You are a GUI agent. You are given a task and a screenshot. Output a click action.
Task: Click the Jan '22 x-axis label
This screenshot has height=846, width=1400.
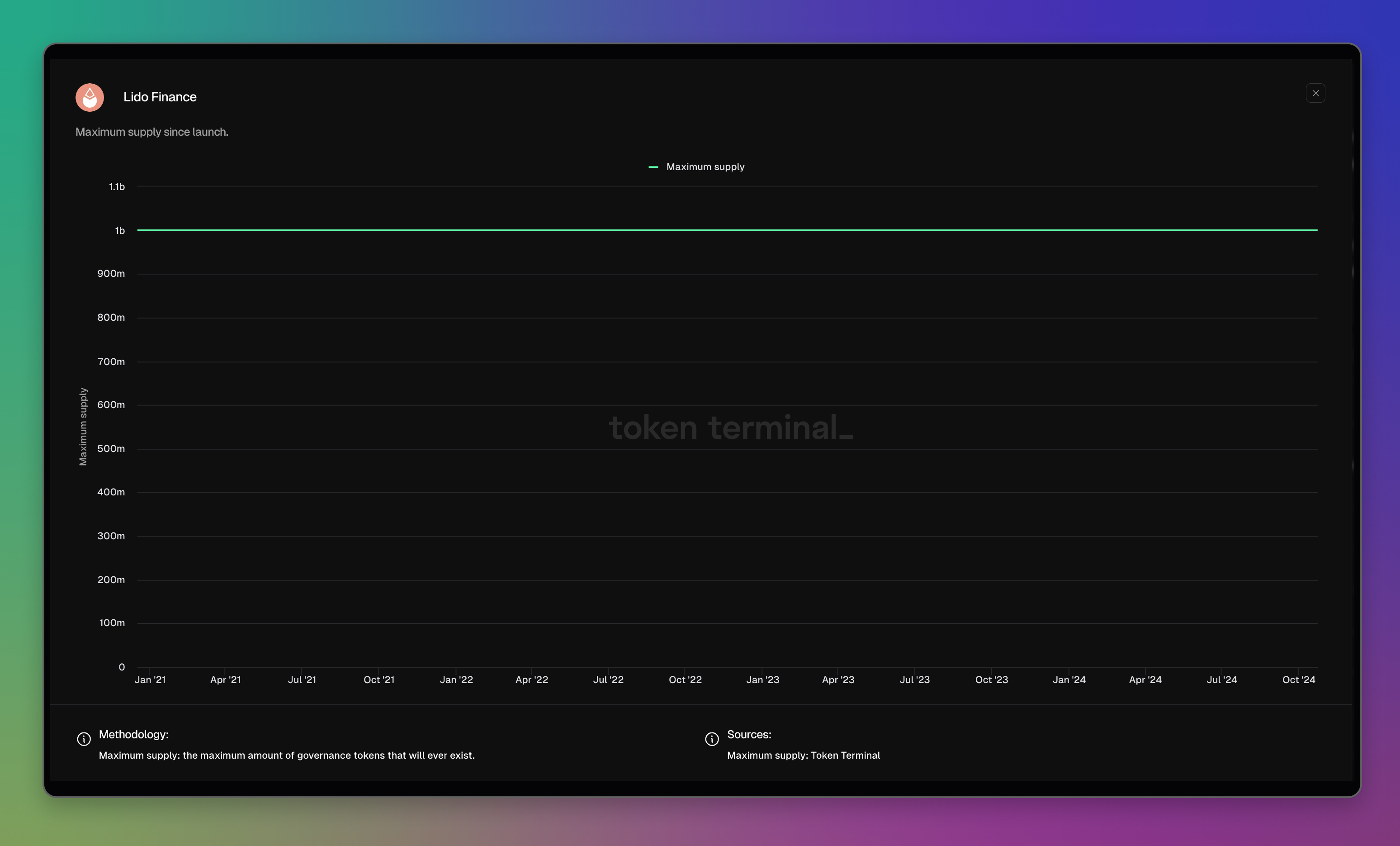(456, 680)
